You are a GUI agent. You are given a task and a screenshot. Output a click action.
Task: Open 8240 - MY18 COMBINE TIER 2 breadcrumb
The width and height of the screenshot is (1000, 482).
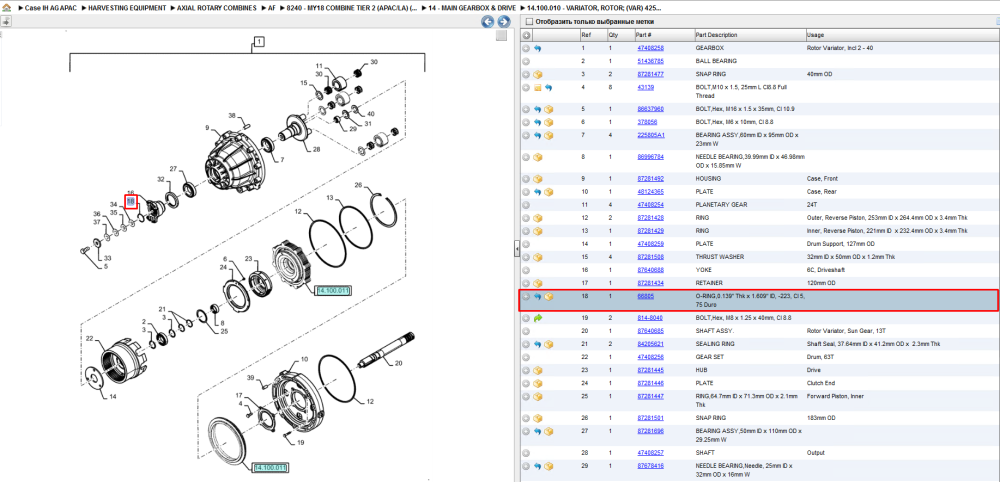[x=353, y=8]
